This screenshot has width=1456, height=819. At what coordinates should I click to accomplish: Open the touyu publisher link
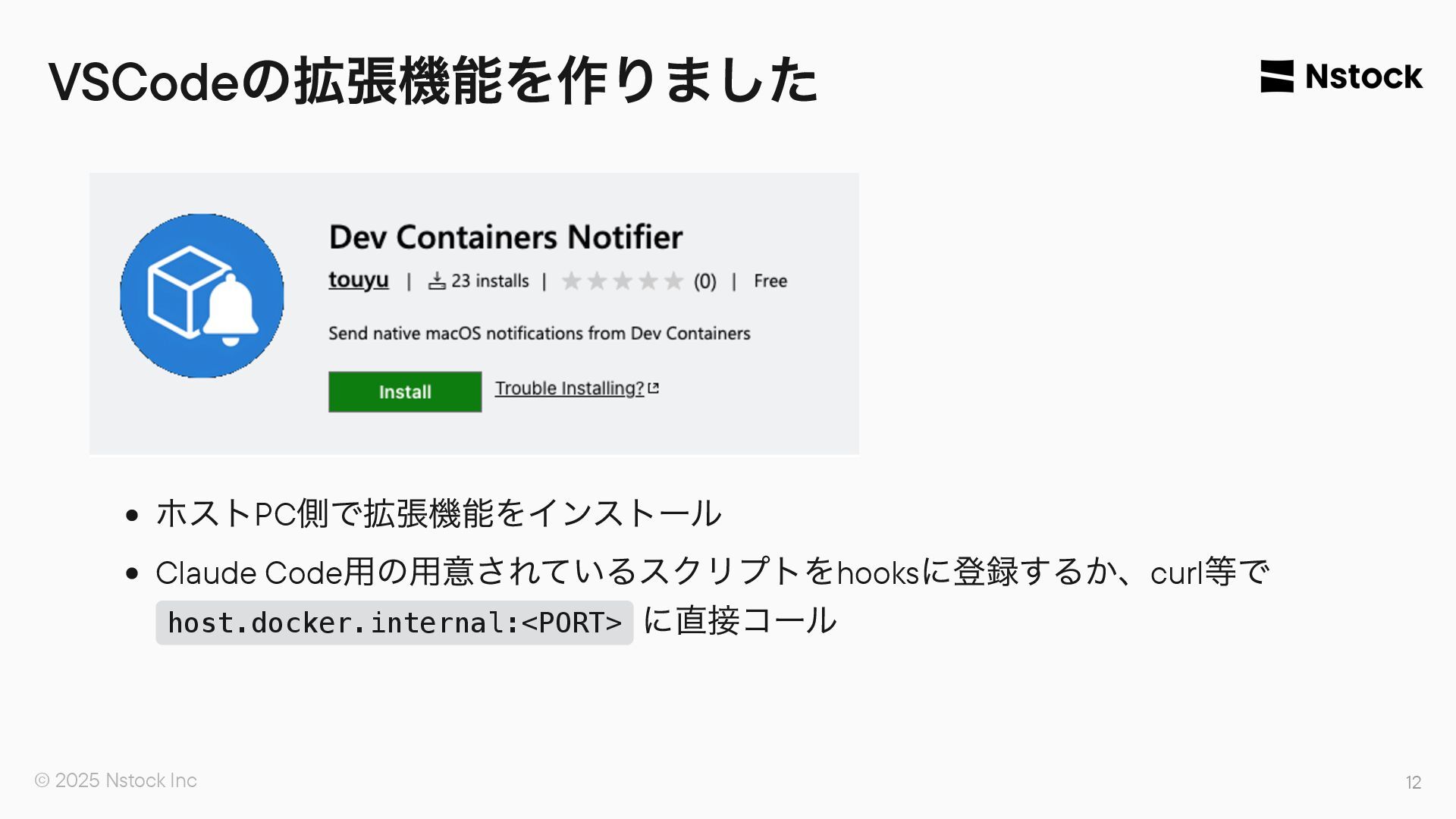359,280
